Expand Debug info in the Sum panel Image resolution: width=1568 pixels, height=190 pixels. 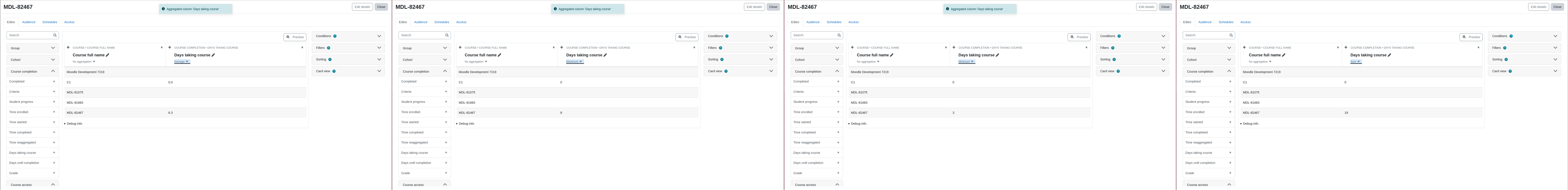coord(1250,123)
